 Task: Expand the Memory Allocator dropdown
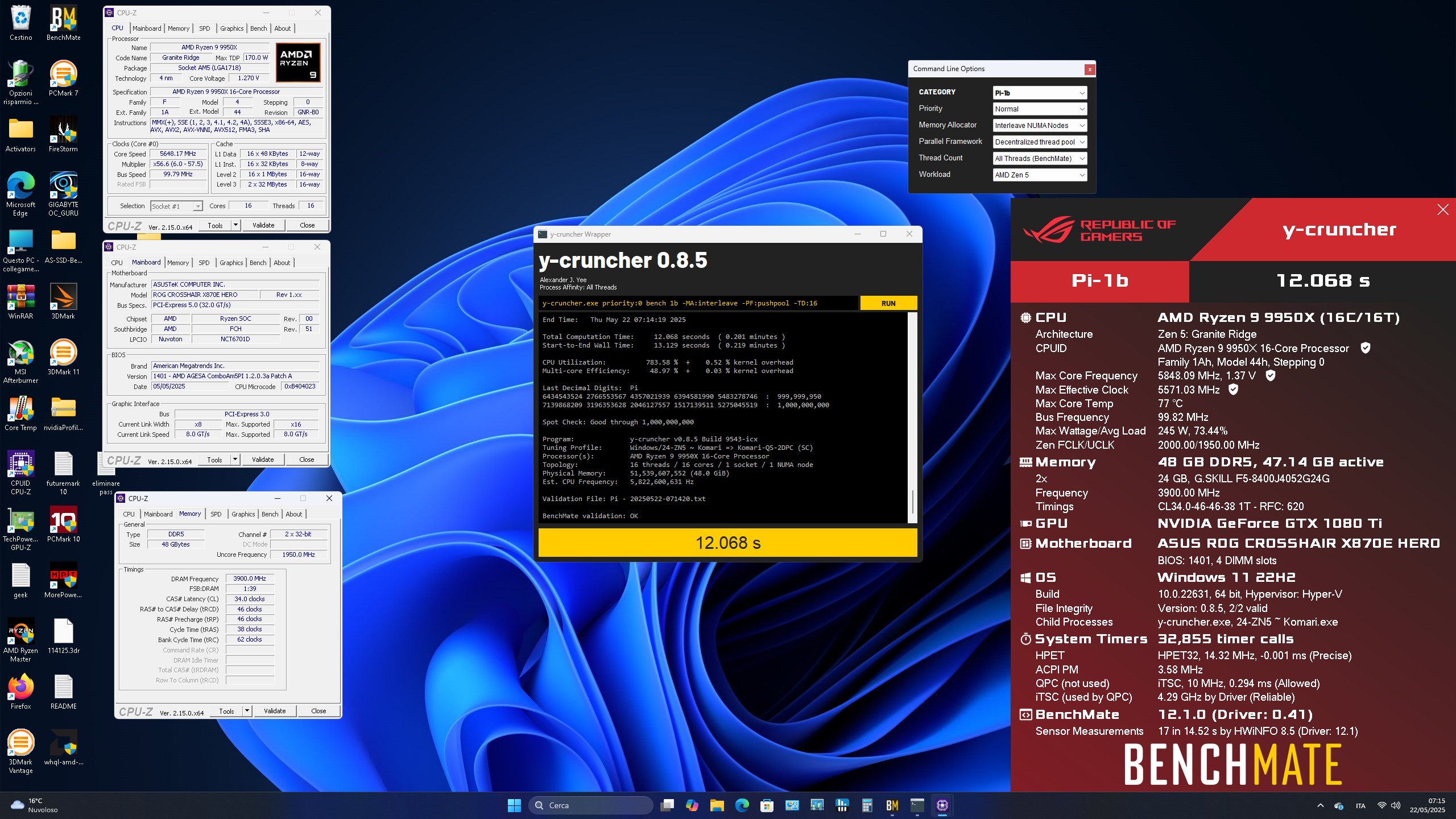[1040, 126]
